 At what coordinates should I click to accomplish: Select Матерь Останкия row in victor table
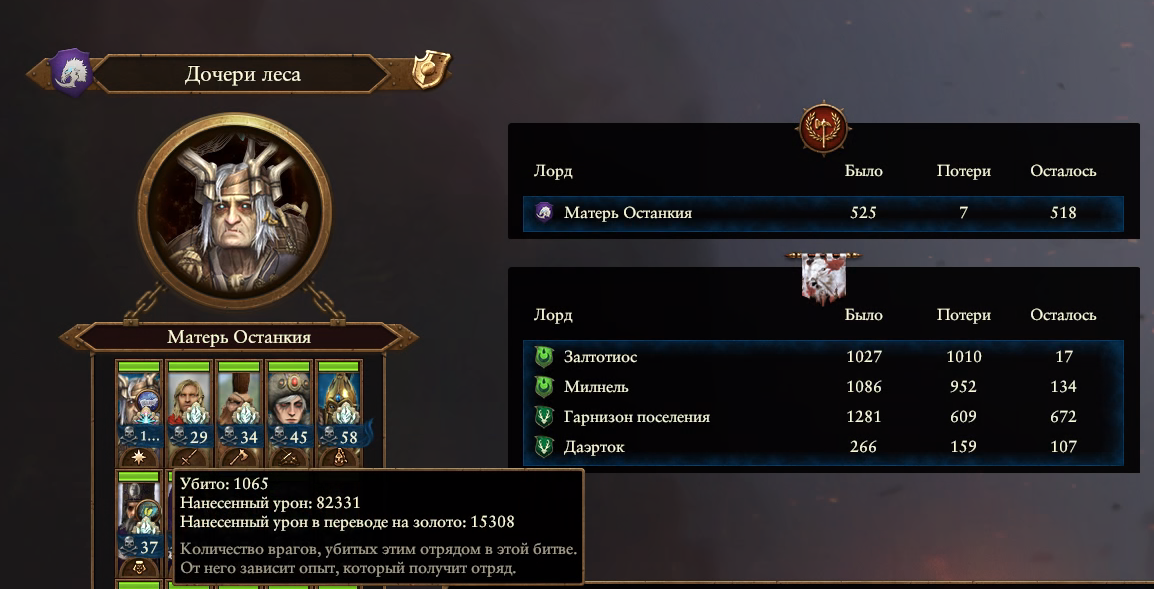point(823,214)
